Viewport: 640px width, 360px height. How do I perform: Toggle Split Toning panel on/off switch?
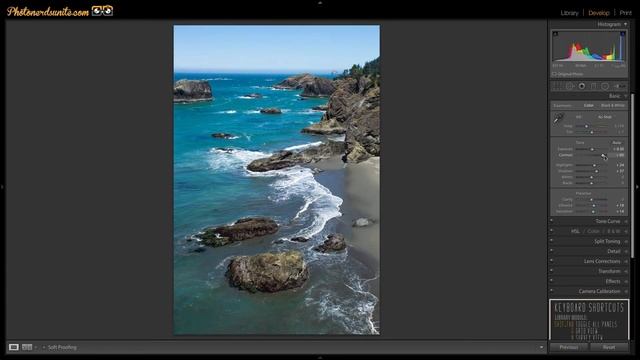[x=551, y=241]
